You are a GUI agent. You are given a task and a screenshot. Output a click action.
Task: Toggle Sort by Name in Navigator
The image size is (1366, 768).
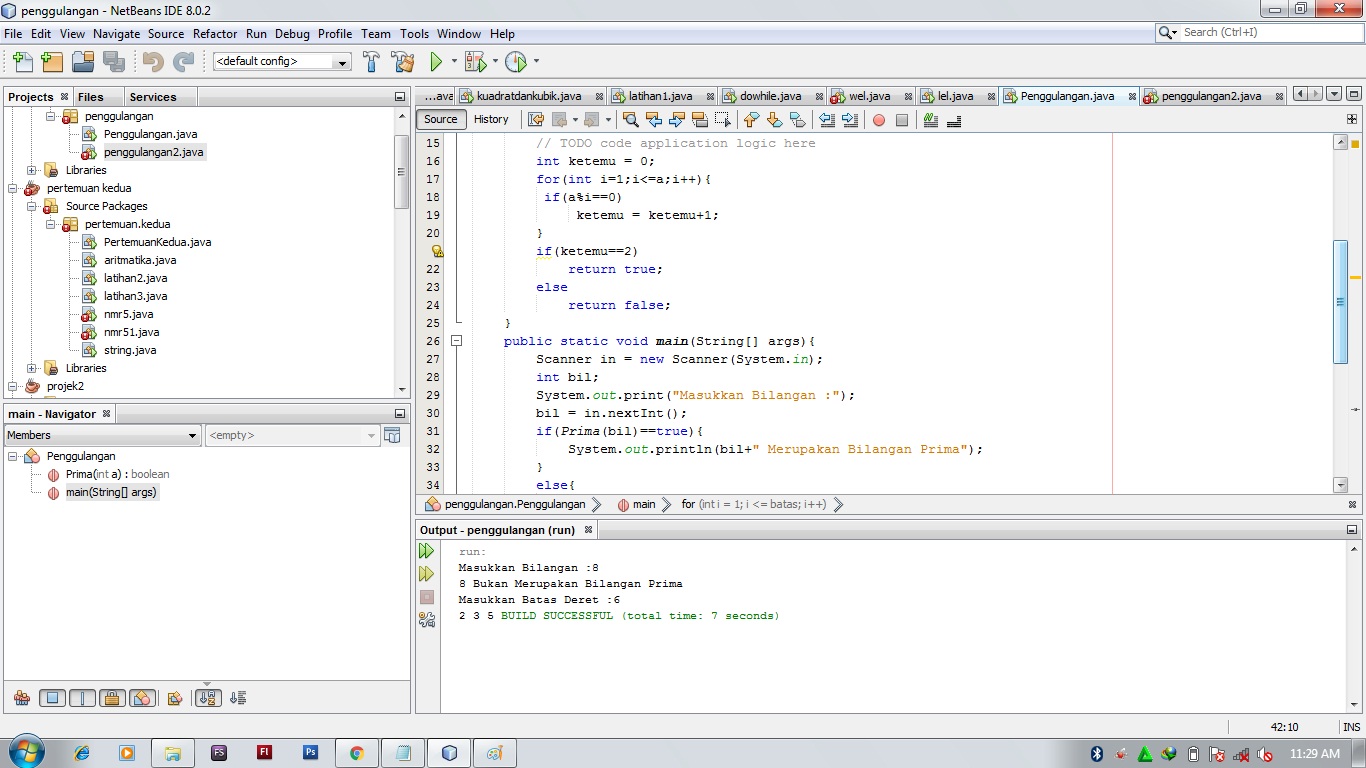(208, 698)
